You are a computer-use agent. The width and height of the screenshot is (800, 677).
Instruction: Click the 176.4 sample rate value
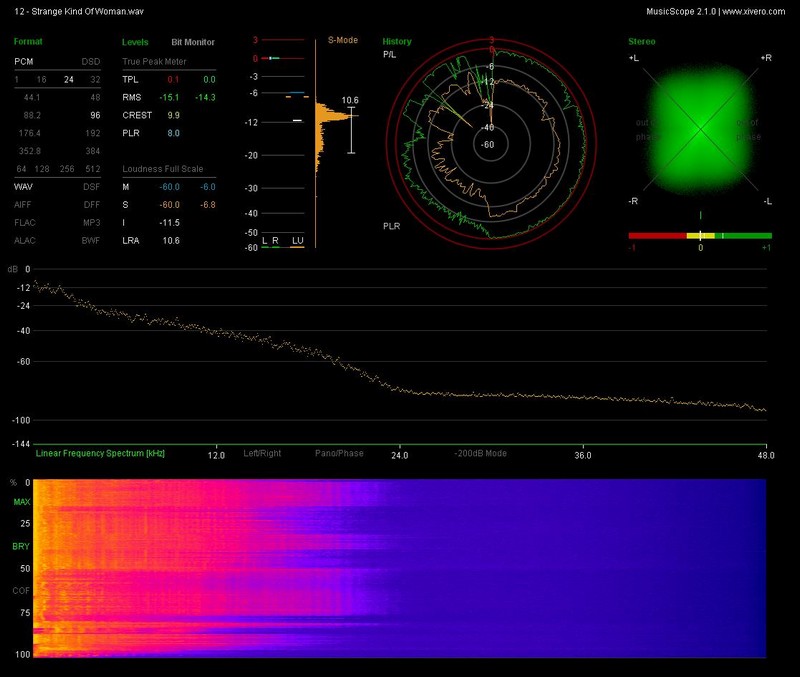point(30,133)
